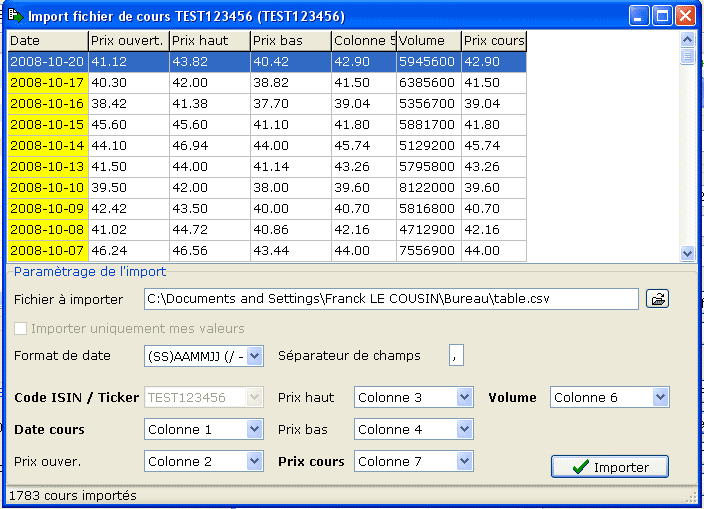The image size is (704, 509).
Task: Click low price cell 37.70
Action: tap(290, 104)
